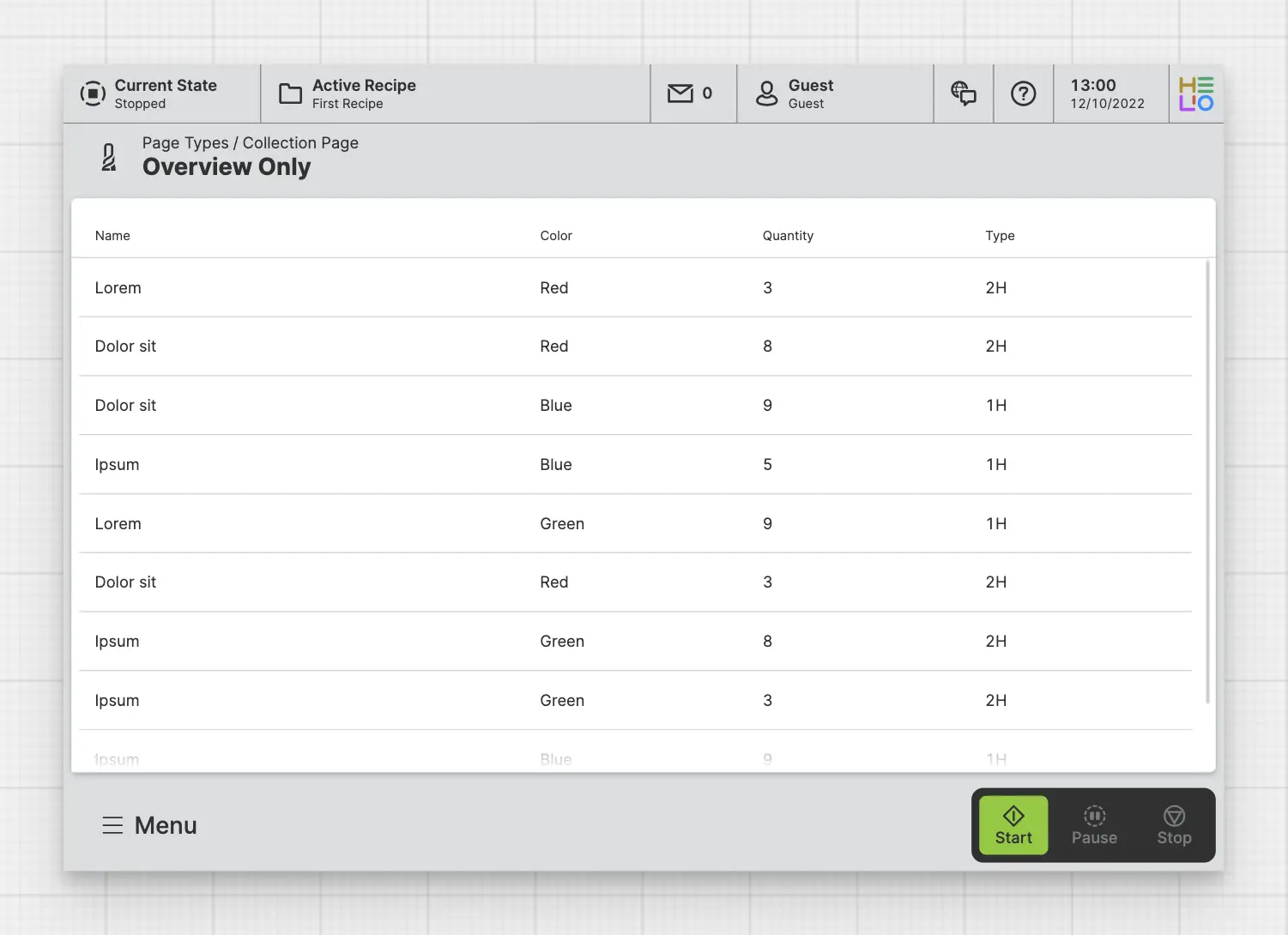Select the first Lorem Red row
The width and height of the screenshot is (1288, 935).
coord(635,288)
